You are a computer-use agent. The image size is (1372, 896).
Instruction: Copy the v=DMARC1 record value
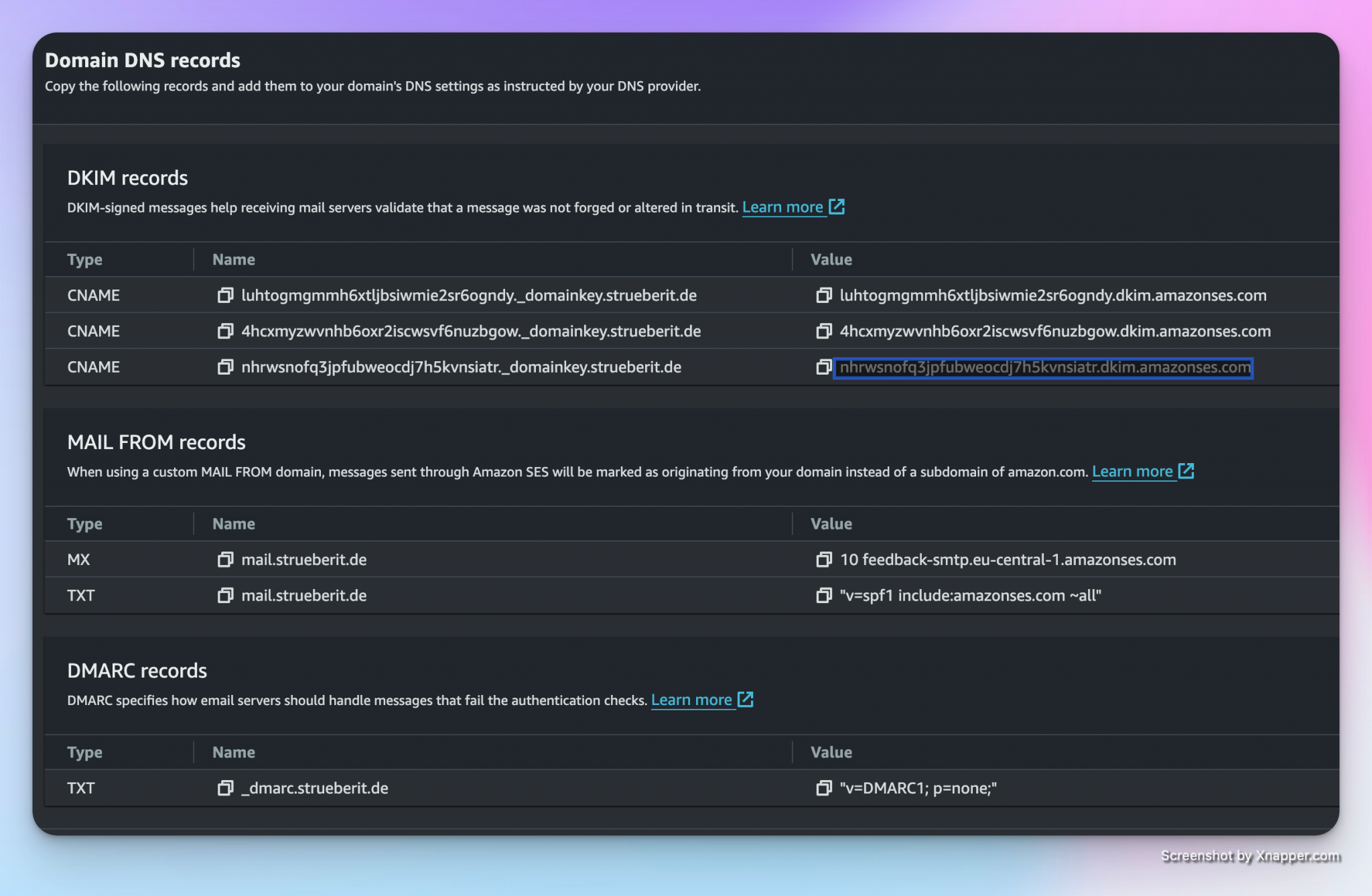coord(823,788)
